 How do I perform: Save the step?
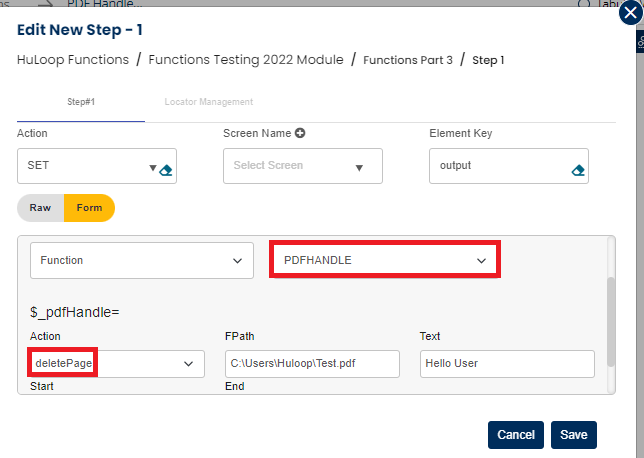(573, 435)
